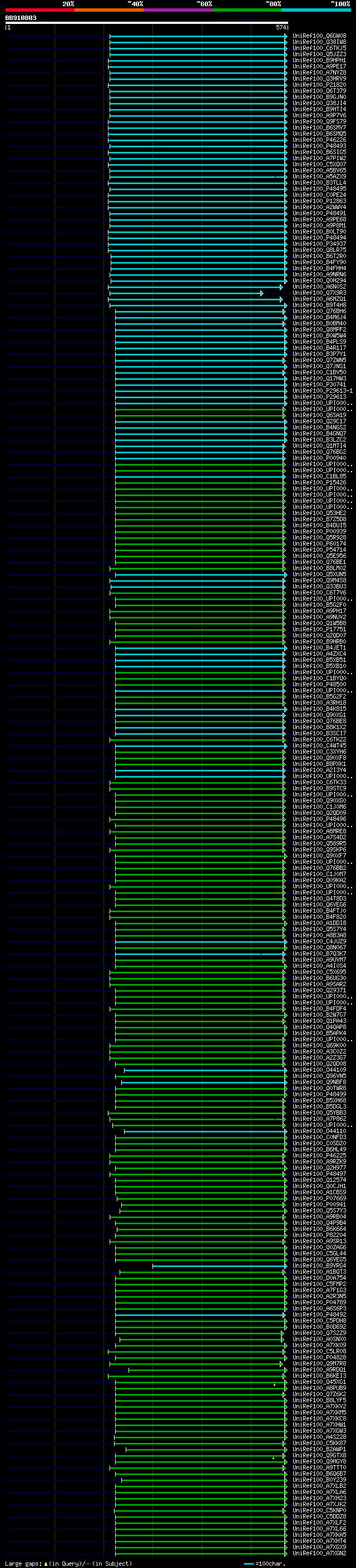The height and width of the screenshot is (1568, 356).
Task: Select hit label UniRef100_Q76BH6
Action: pyautogui.click(x=319, y=311)
